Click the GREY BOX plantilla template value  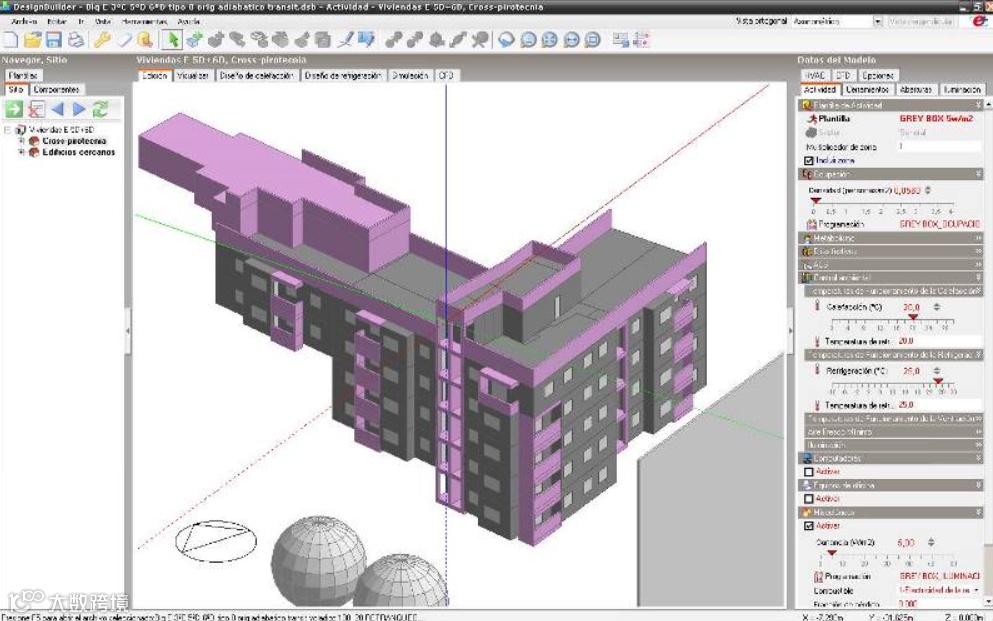pyautogui.click(x=936, y=118)
